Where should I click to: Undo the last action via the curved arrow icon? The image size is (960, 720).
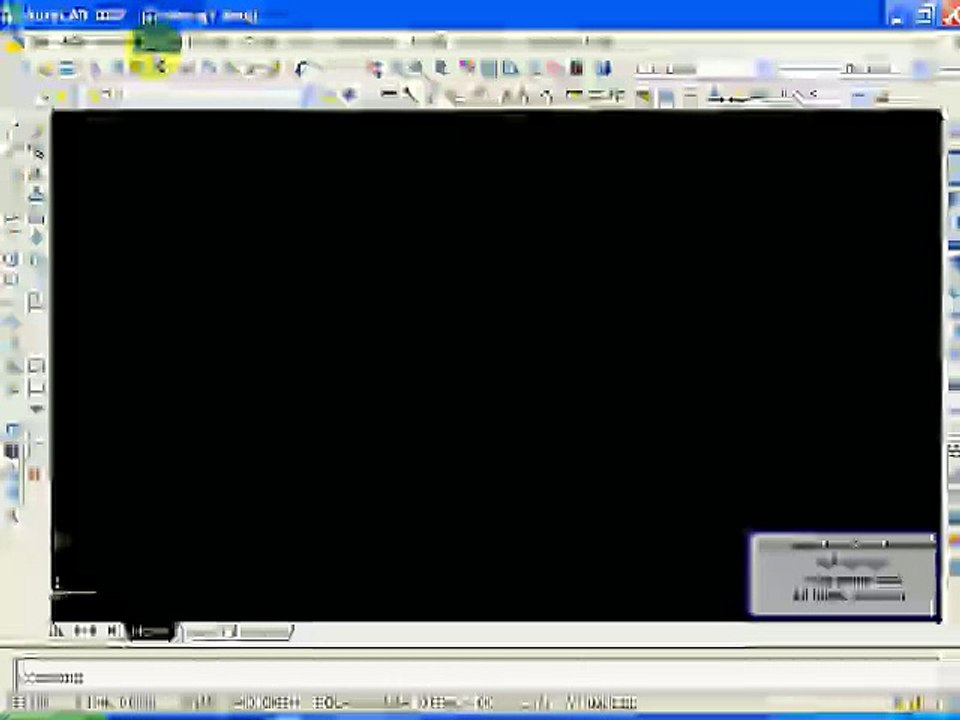(x=303, y=69)
